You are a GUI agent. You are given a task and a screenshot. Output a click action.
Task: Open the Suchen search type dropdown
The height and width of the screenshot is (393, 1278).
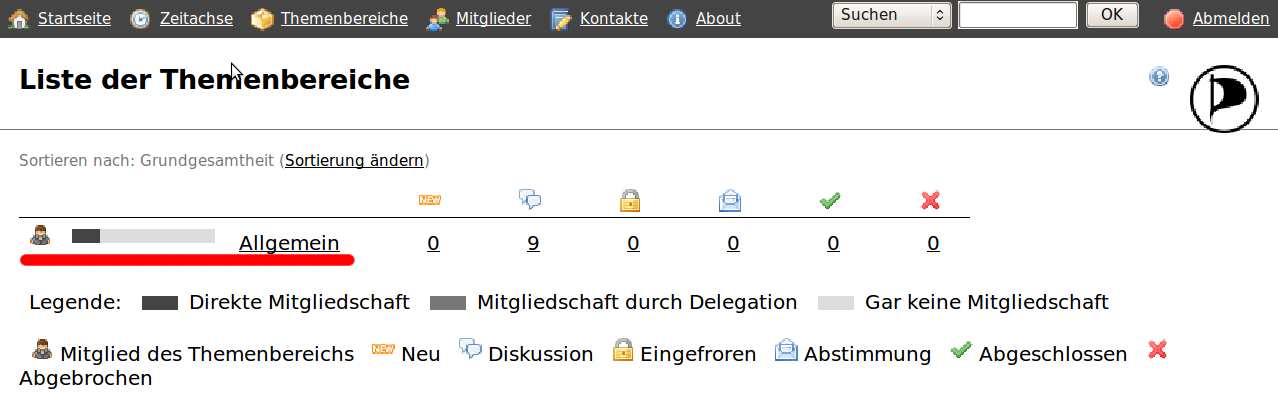892,15
